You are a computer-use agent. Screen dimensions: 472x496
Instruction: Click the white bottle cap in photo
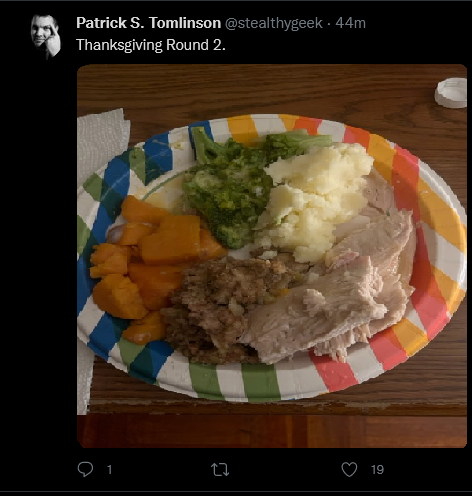[x=451, y=93]
